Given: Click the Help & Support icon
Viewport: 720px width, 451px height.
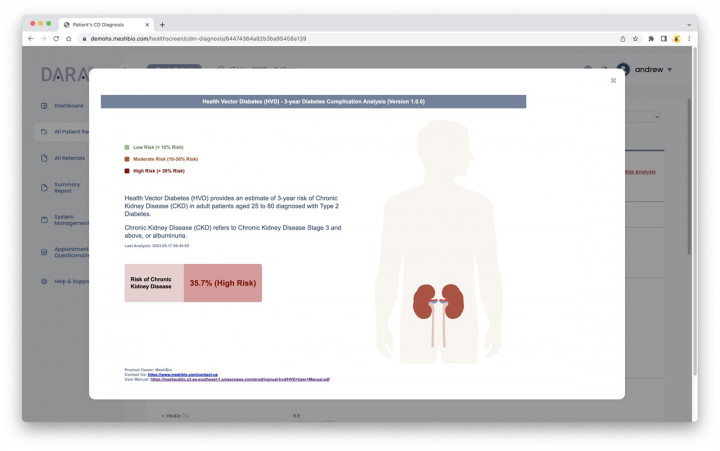Looking at the screenshot, I should pos(43,281).
